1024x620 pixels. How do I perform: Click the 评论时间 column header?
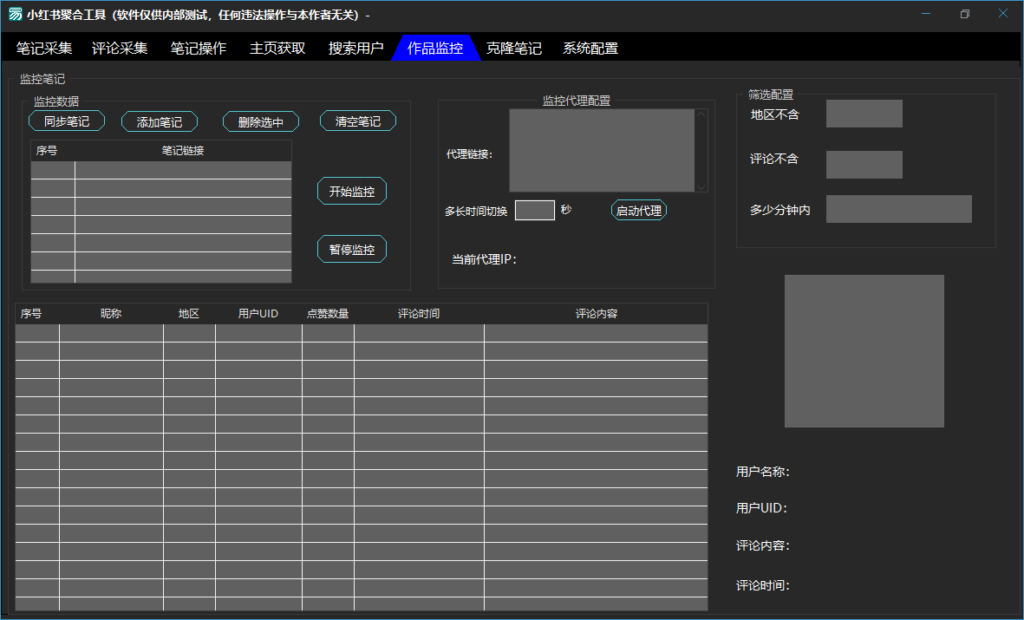point(419,314)
